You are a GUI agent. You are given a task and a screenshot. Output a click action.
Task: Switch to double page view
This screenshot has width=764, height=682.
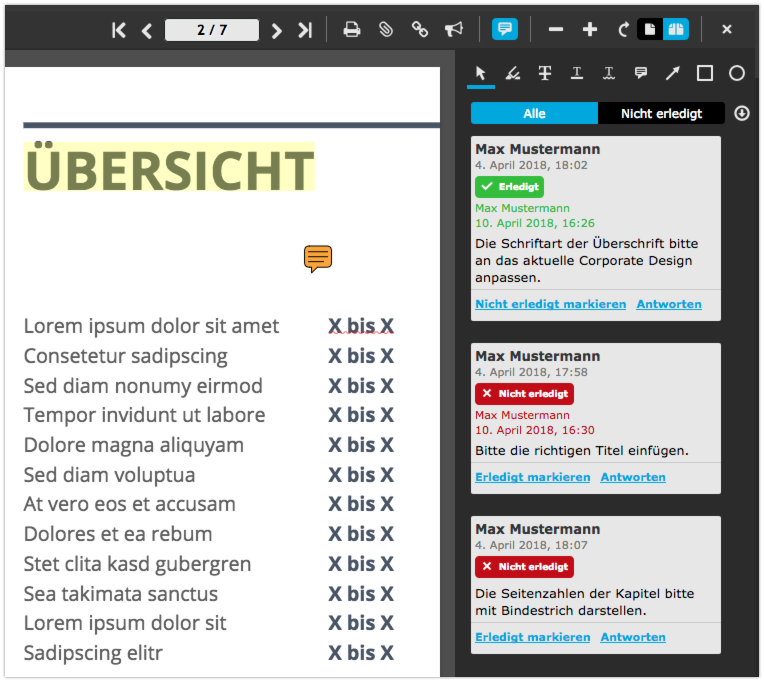point(676,30)
